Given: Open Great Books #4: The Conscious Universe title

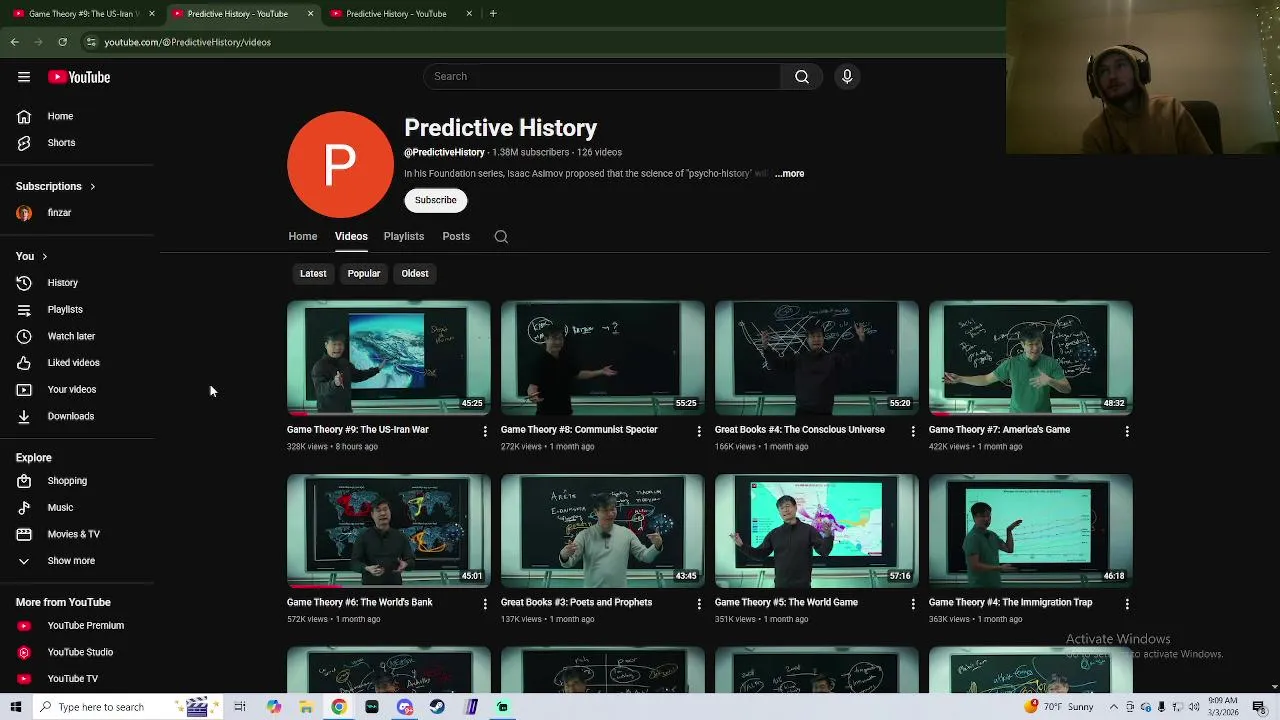Looking at the screenshot, I should pos(800,430).
